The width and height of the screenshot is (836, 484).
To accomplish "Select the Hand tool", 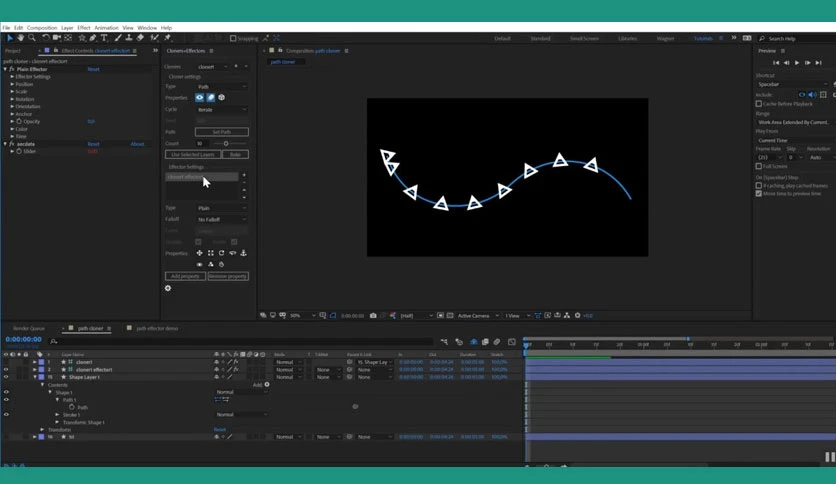I will pos(20,38).
